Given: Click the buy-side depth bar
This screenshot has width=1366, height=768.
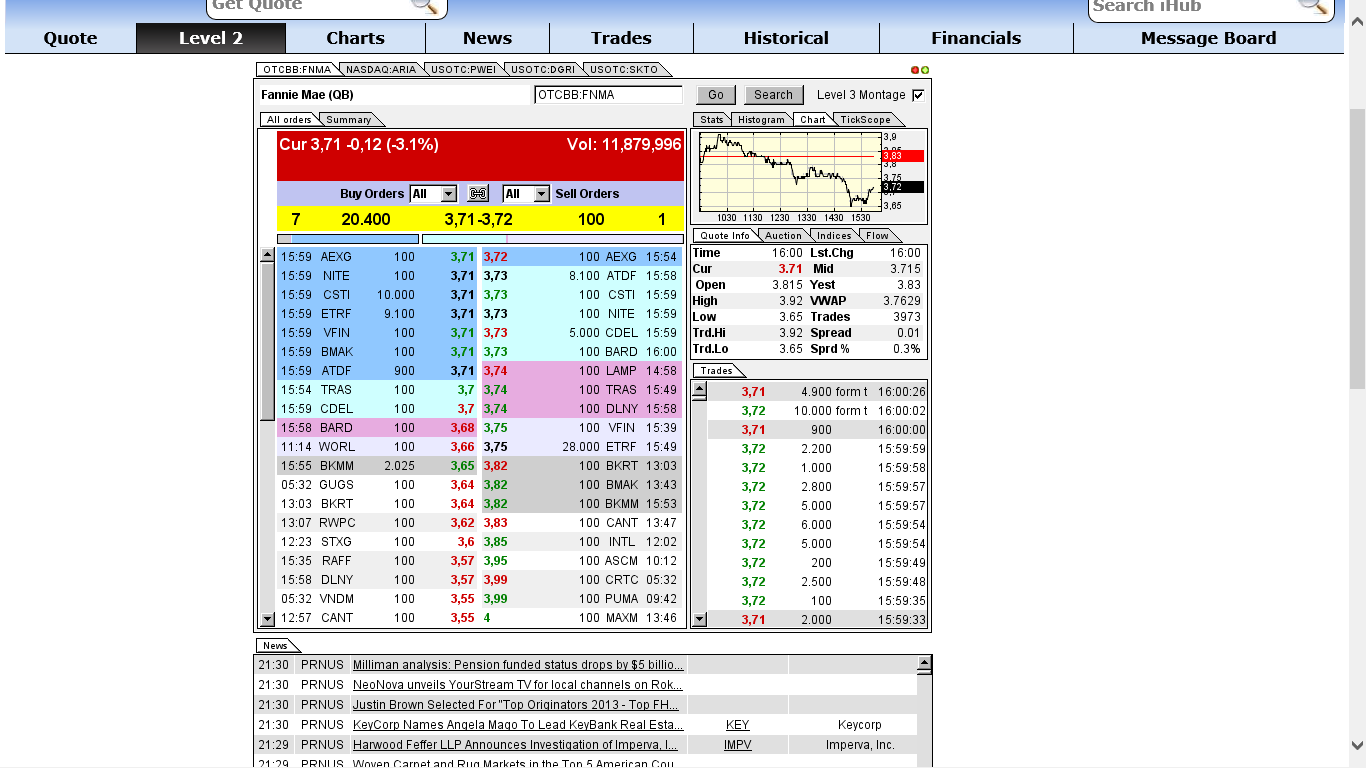Looking at the screenshot, I should tap(348, 239).
